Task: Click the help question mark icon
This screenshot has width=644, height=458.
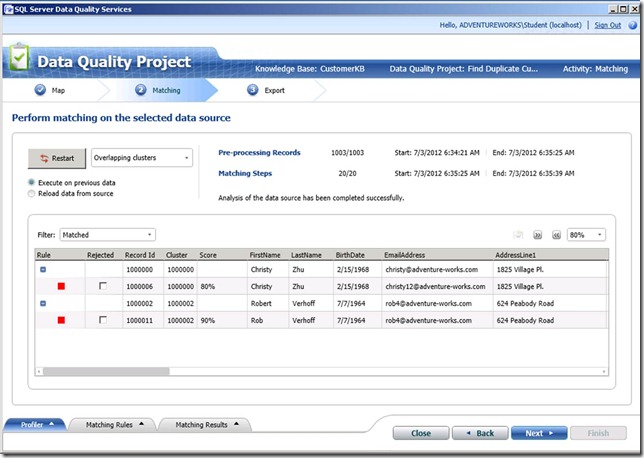Action: (x=631, y=25)
